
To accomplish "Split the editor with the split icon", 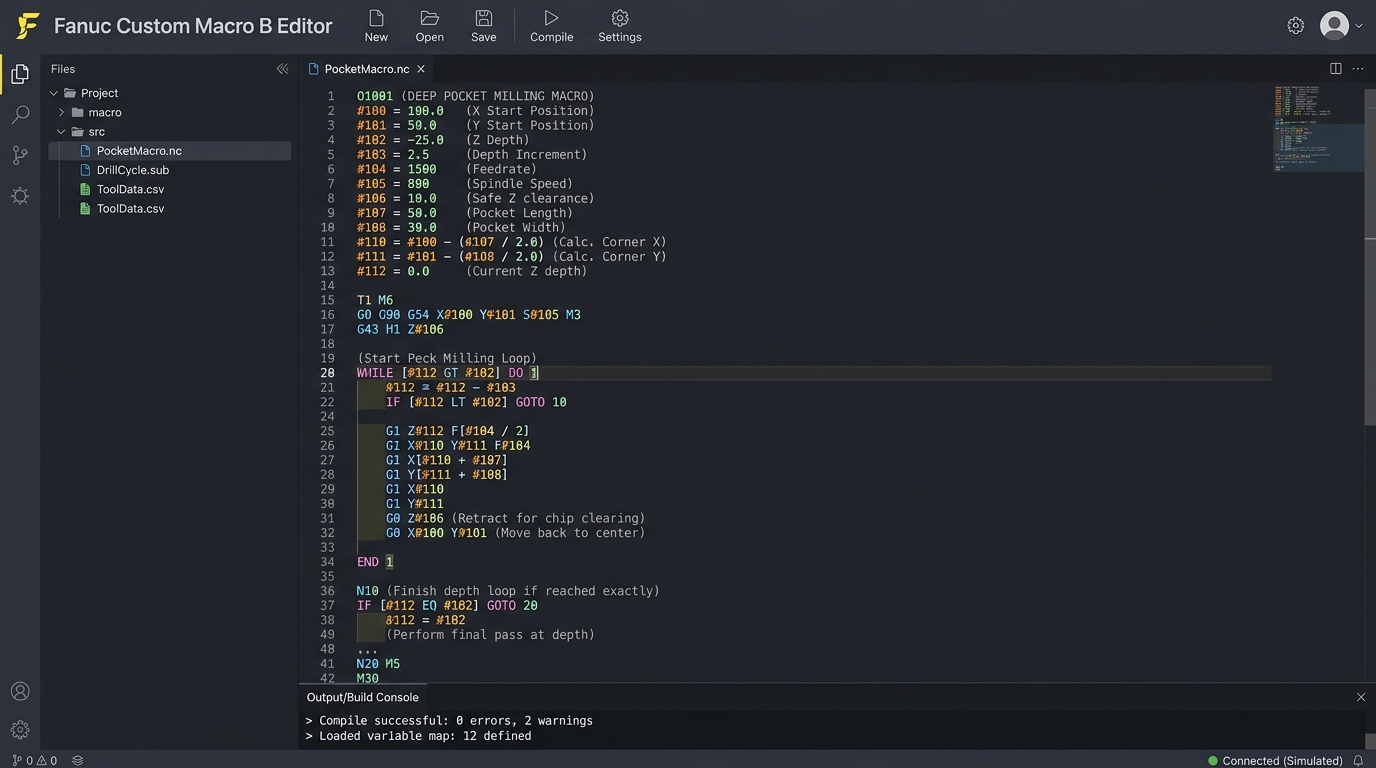I will [x=1336, y=69].
